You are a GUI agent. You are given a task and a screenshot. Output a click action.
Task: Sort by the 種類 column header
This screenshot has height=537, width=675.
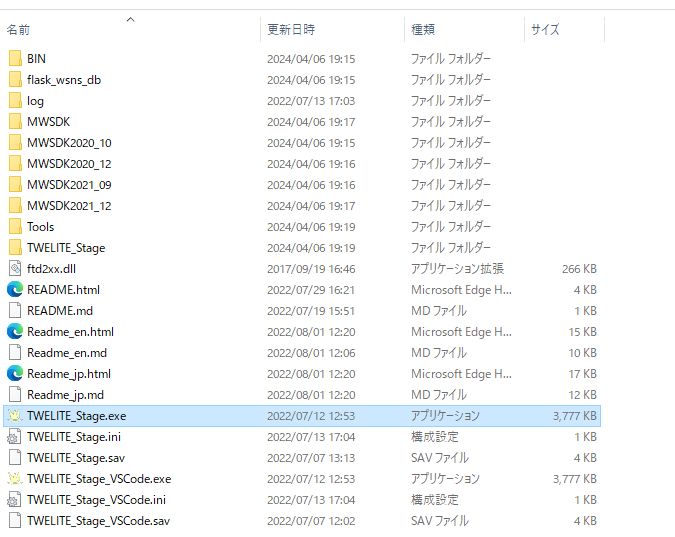coord(423,30)
